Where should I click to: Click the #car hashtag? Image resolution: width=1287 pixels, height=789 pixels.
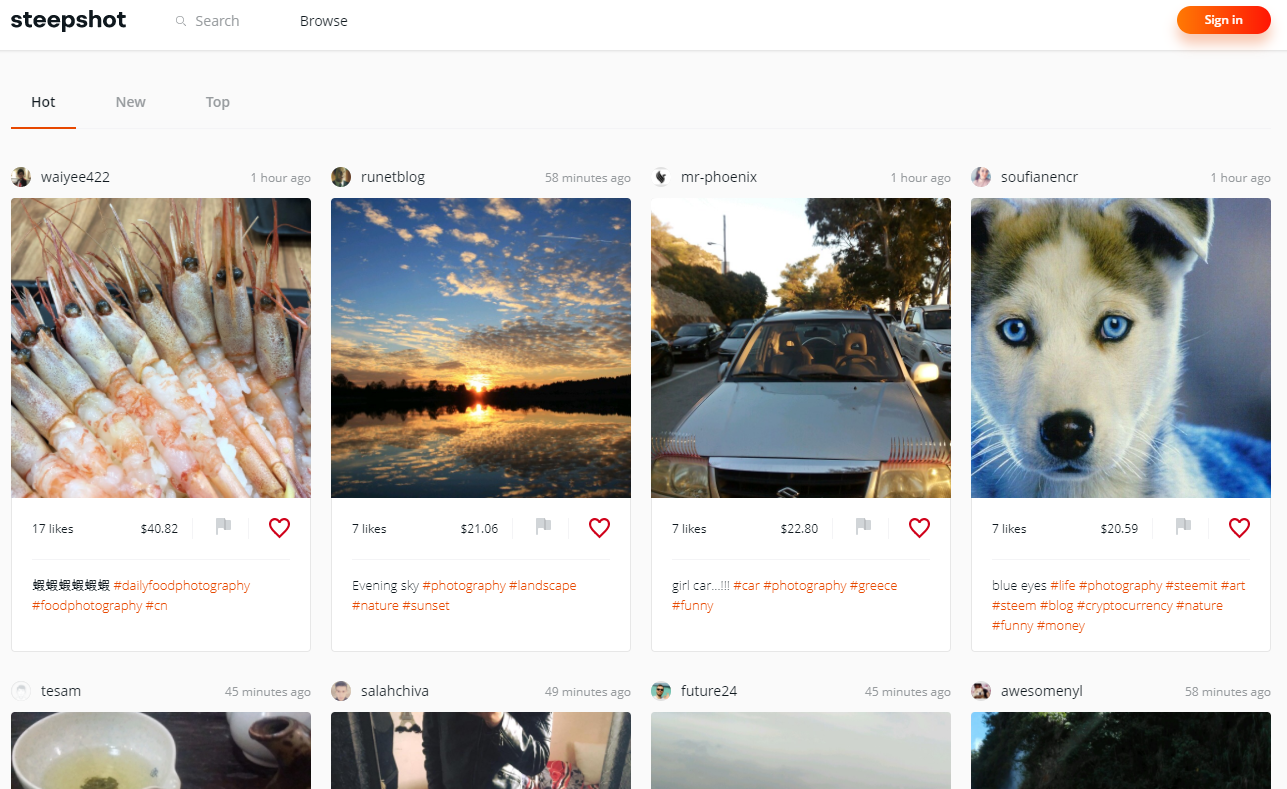[x=746, y=586]
